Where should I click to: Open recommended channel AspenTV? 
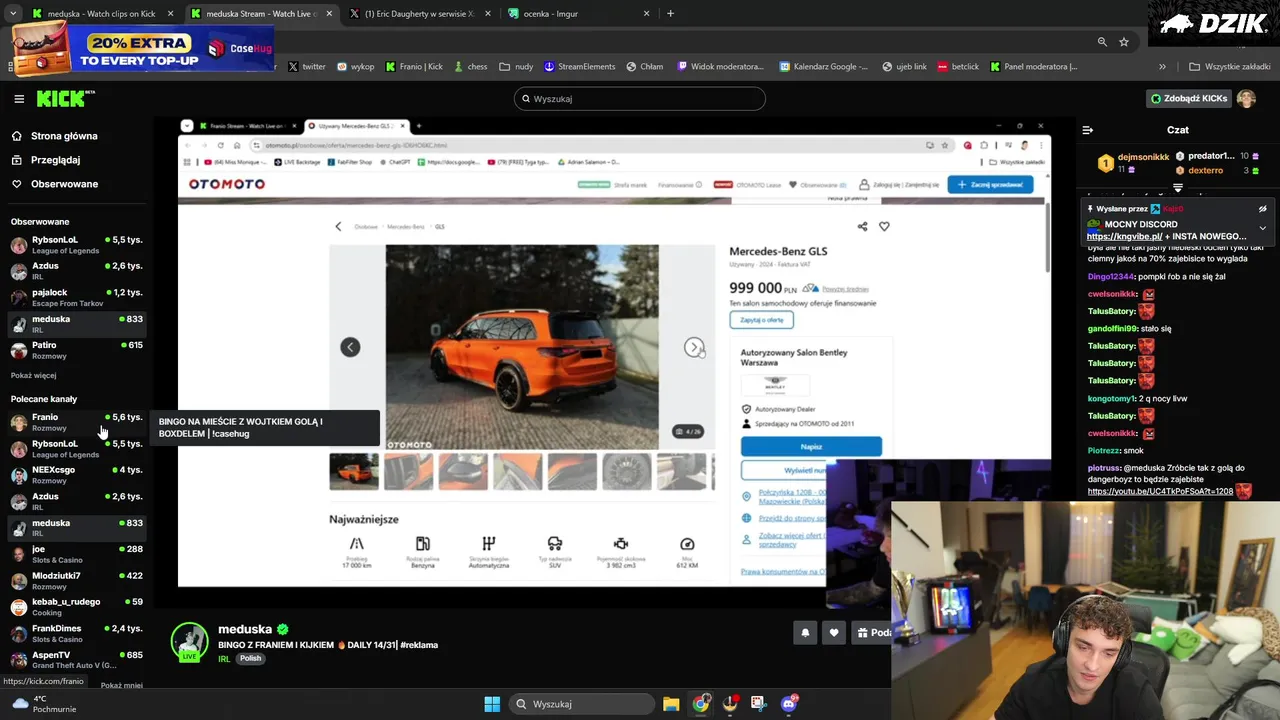(x=77, y=660)
